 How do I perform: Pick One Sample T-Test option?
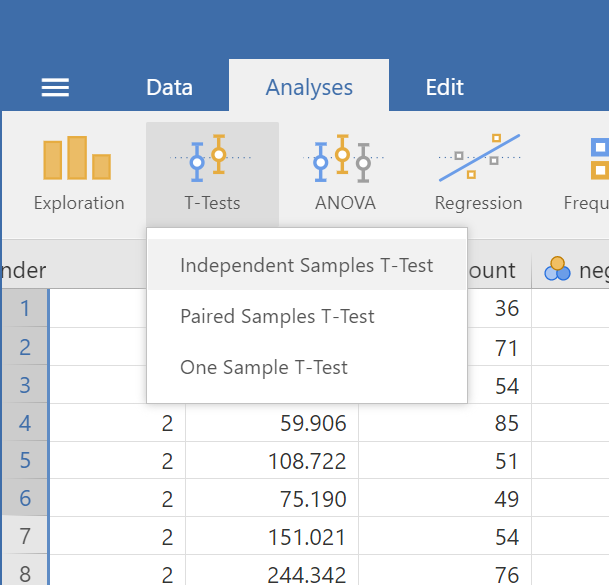pos(264,368)
